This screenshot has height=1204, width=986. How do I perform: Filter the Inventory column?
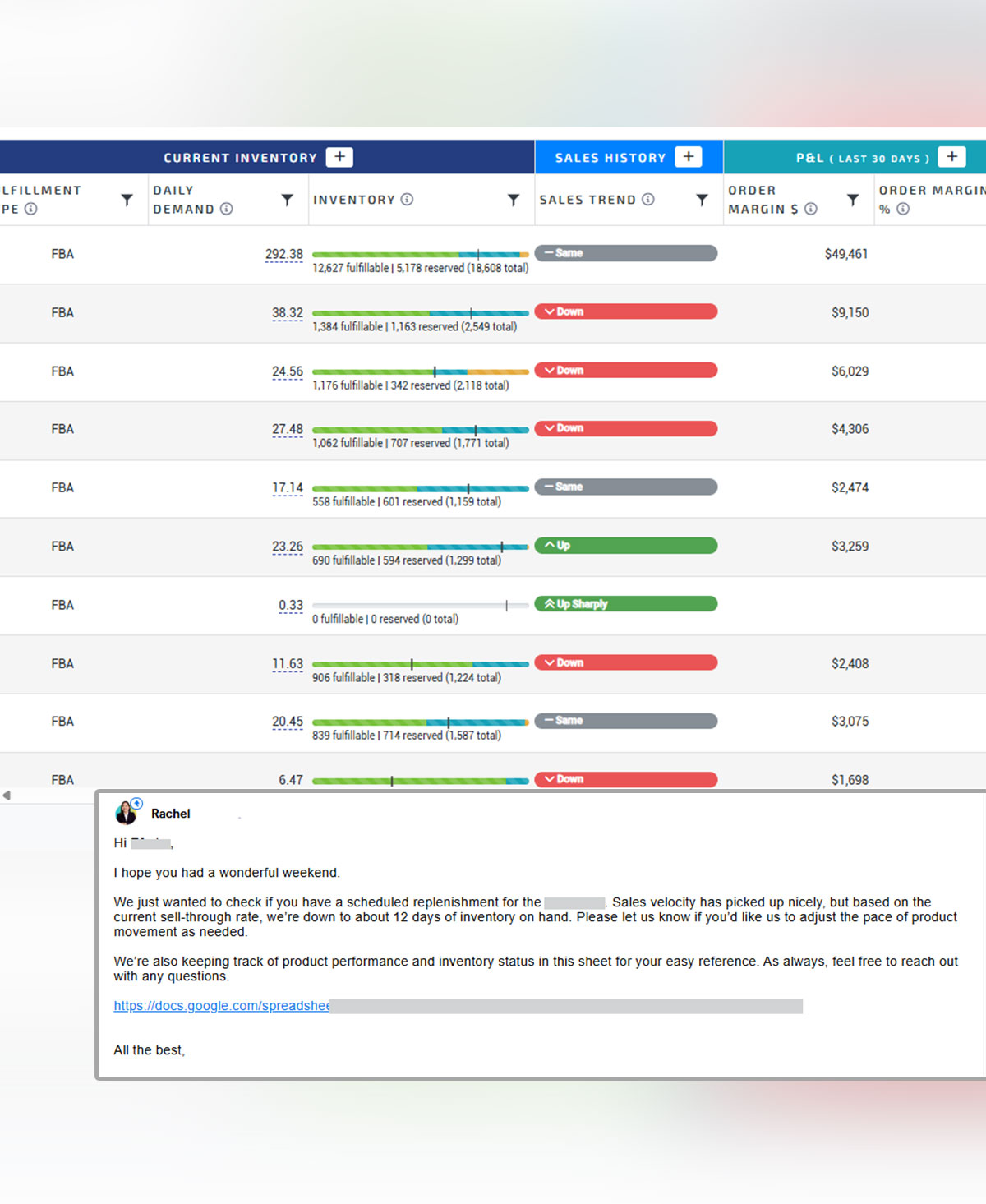(514, 200)
